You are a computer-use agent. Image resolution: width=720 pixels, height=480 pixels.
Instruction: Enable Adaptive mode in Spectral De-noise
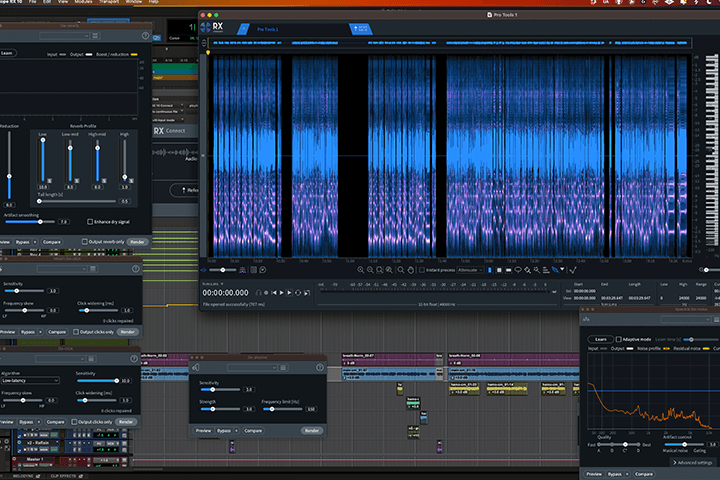(x=619, y=339)
